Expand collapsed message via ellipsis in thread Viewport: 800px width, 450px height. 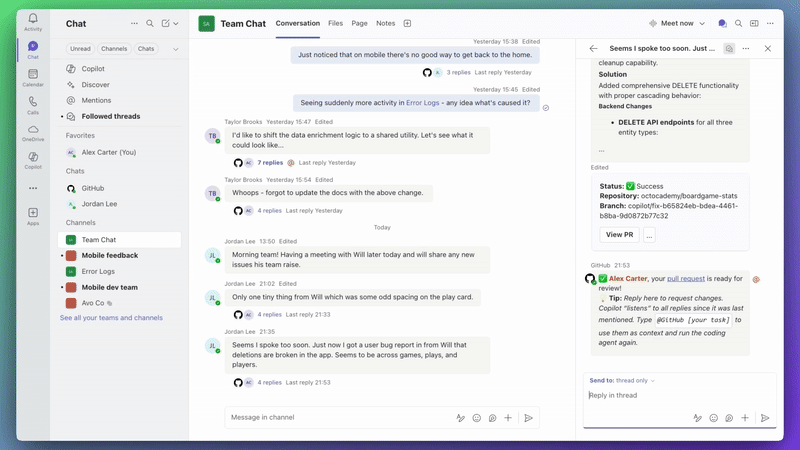pyautogui.click(x=602, y=151)
